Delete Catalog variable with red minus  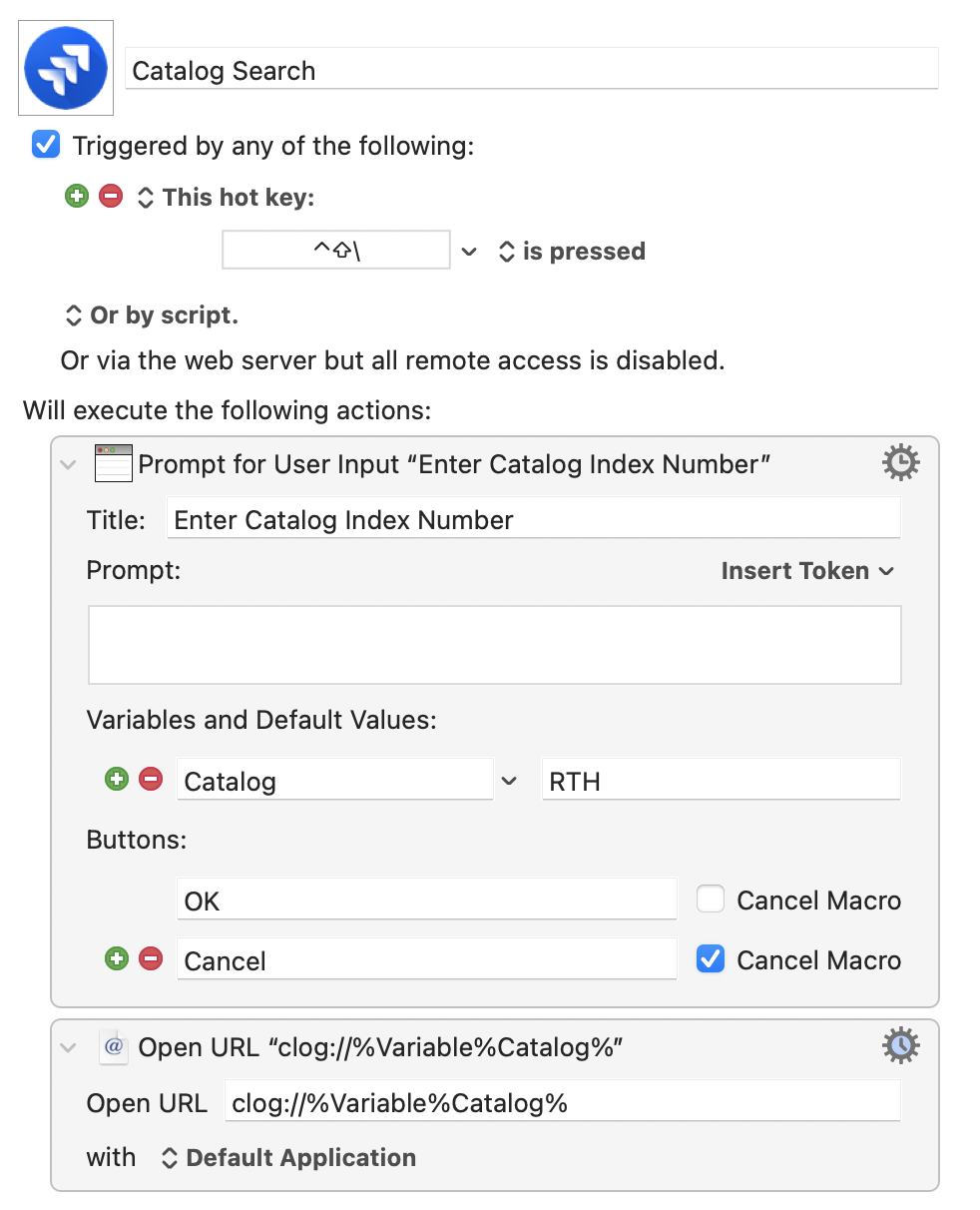pyautogui.click(x=151, y=780)
